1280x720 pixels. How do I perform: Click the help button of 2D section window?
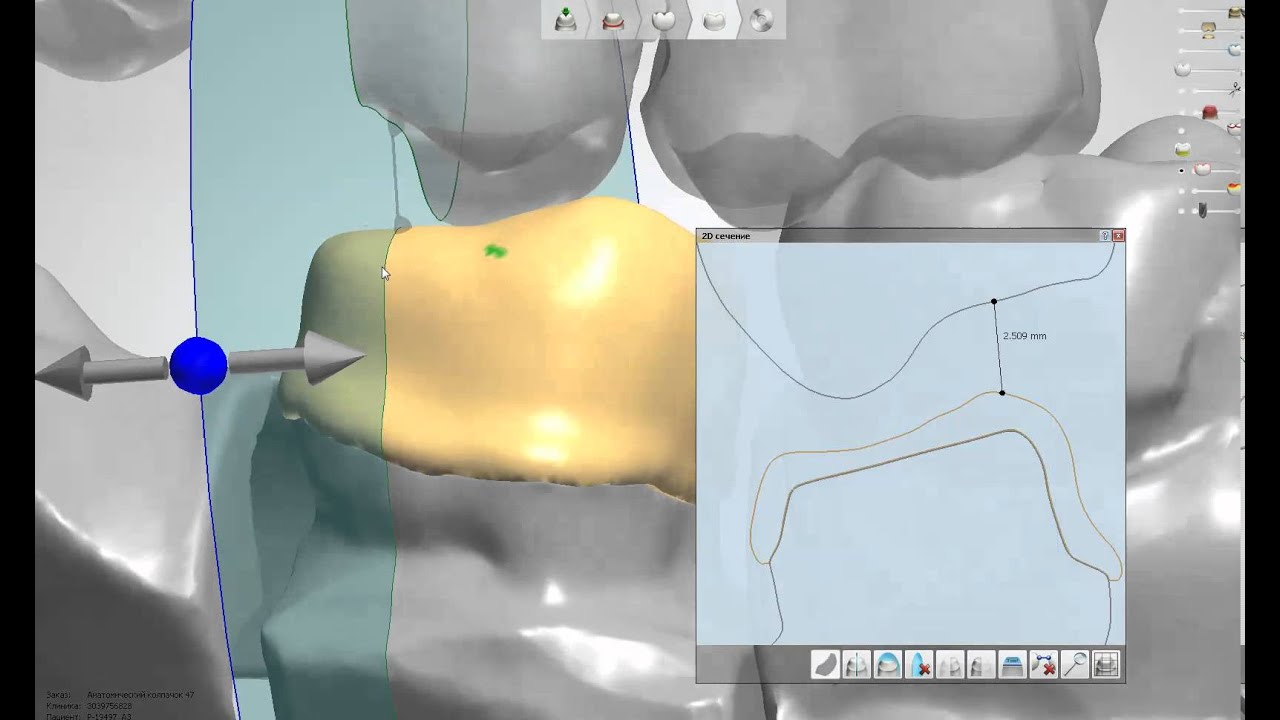(1105, 236)
